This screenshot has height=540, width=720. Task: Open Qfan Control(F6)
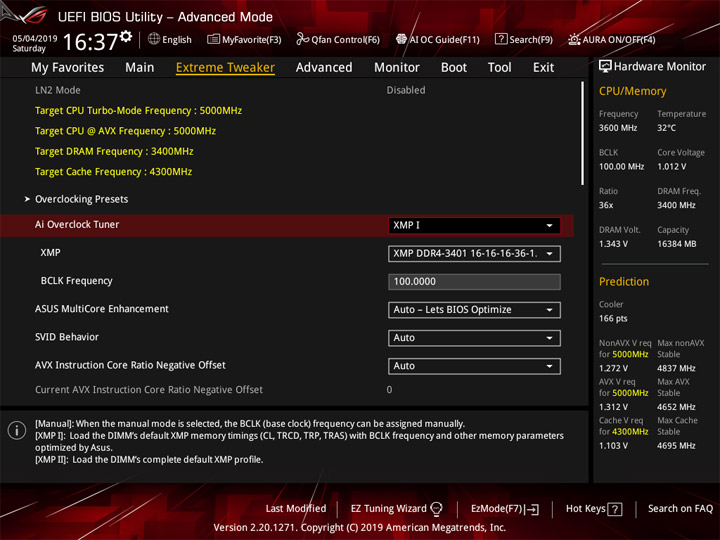pyautogui.click(x=338, y=39)
